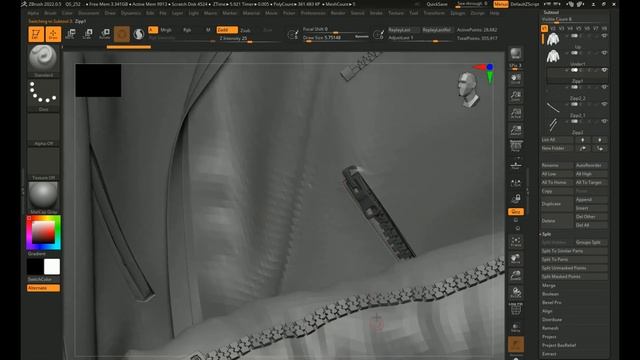Click the sculptris-style sphere icon in toolbar
This screenshot has height=360, width=640.
click(139, 34)
